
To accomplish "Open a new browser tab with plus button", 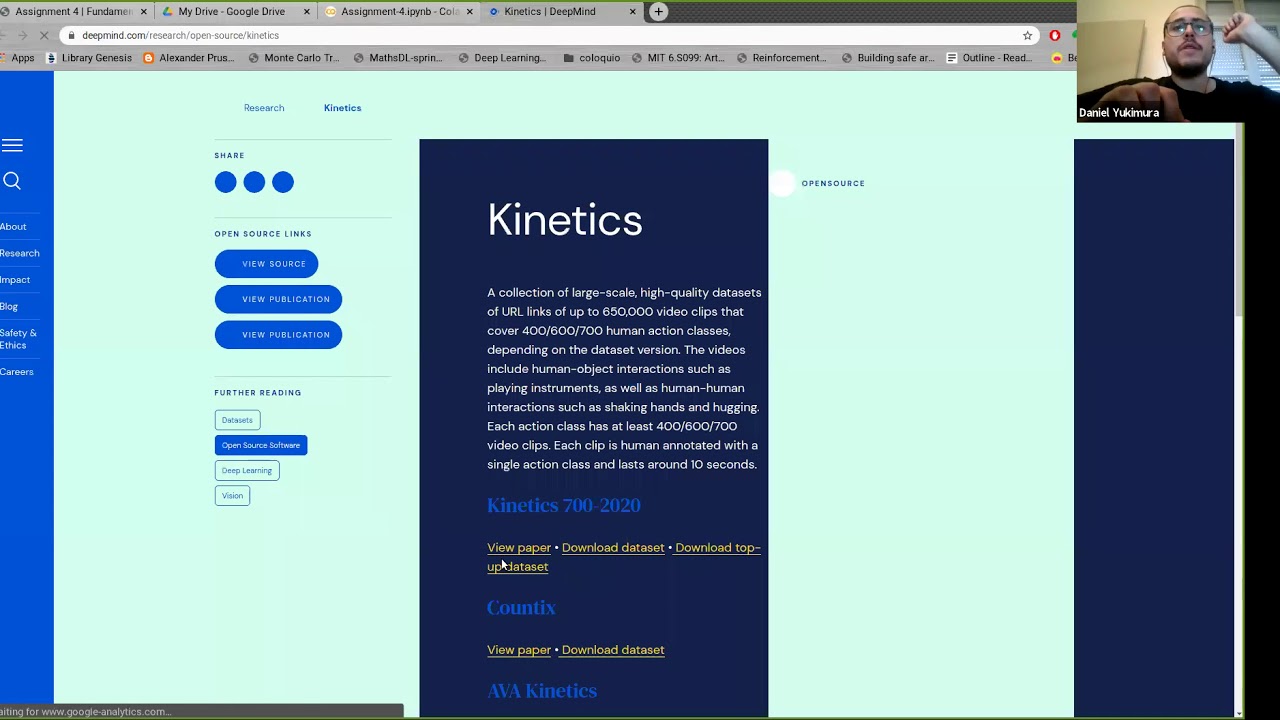I will pyautogui.click(x=658, y=11).
